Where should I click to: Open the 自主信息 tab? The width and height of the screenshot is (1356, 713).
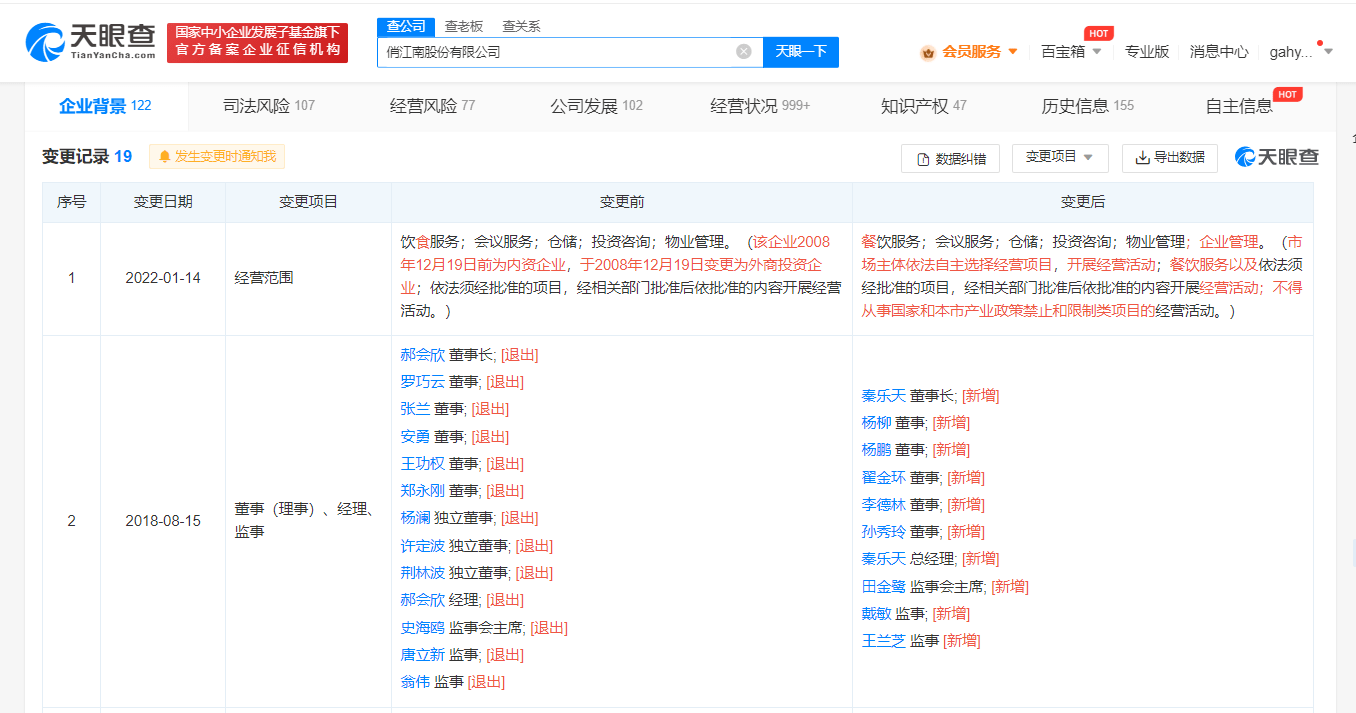point(1238,106)
